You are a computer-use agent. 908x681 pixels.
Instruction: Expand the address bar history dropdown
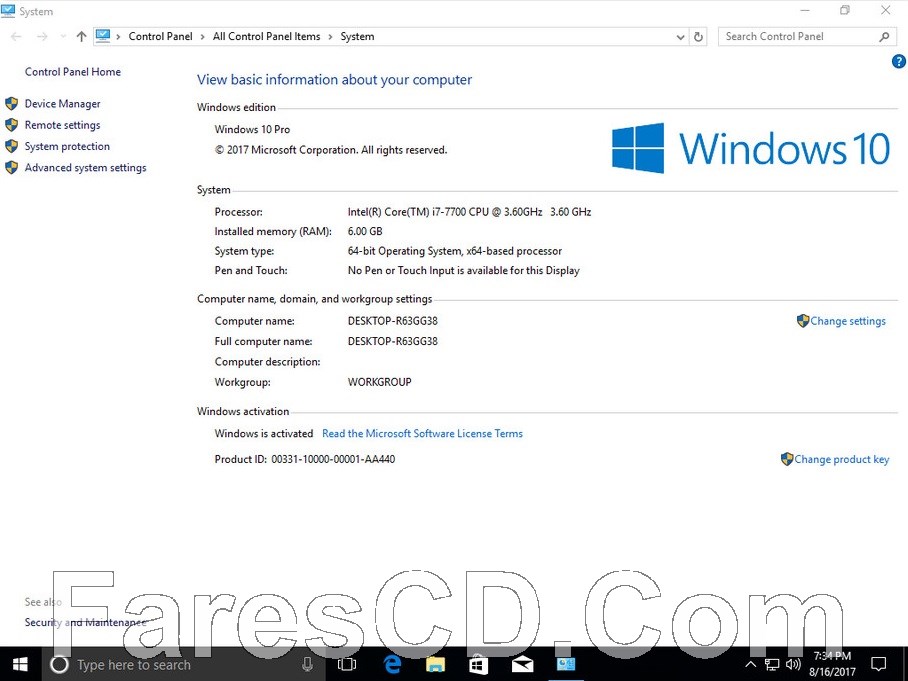tap(680, 37)
